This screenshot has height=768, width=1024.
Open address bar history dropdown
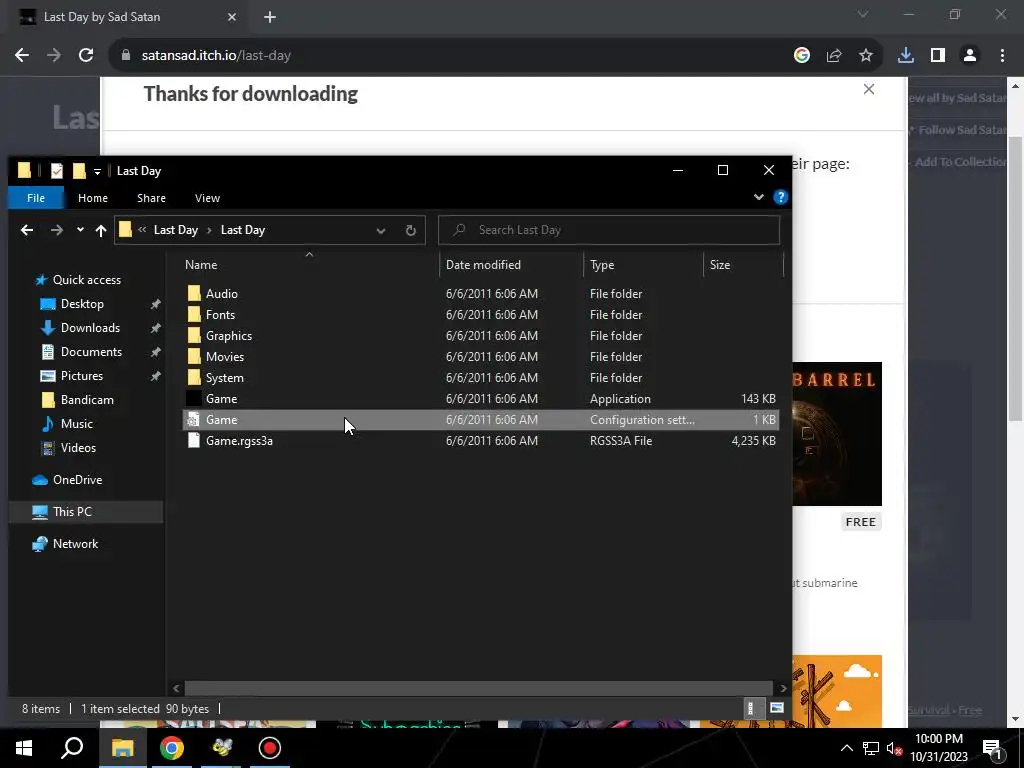381,231
